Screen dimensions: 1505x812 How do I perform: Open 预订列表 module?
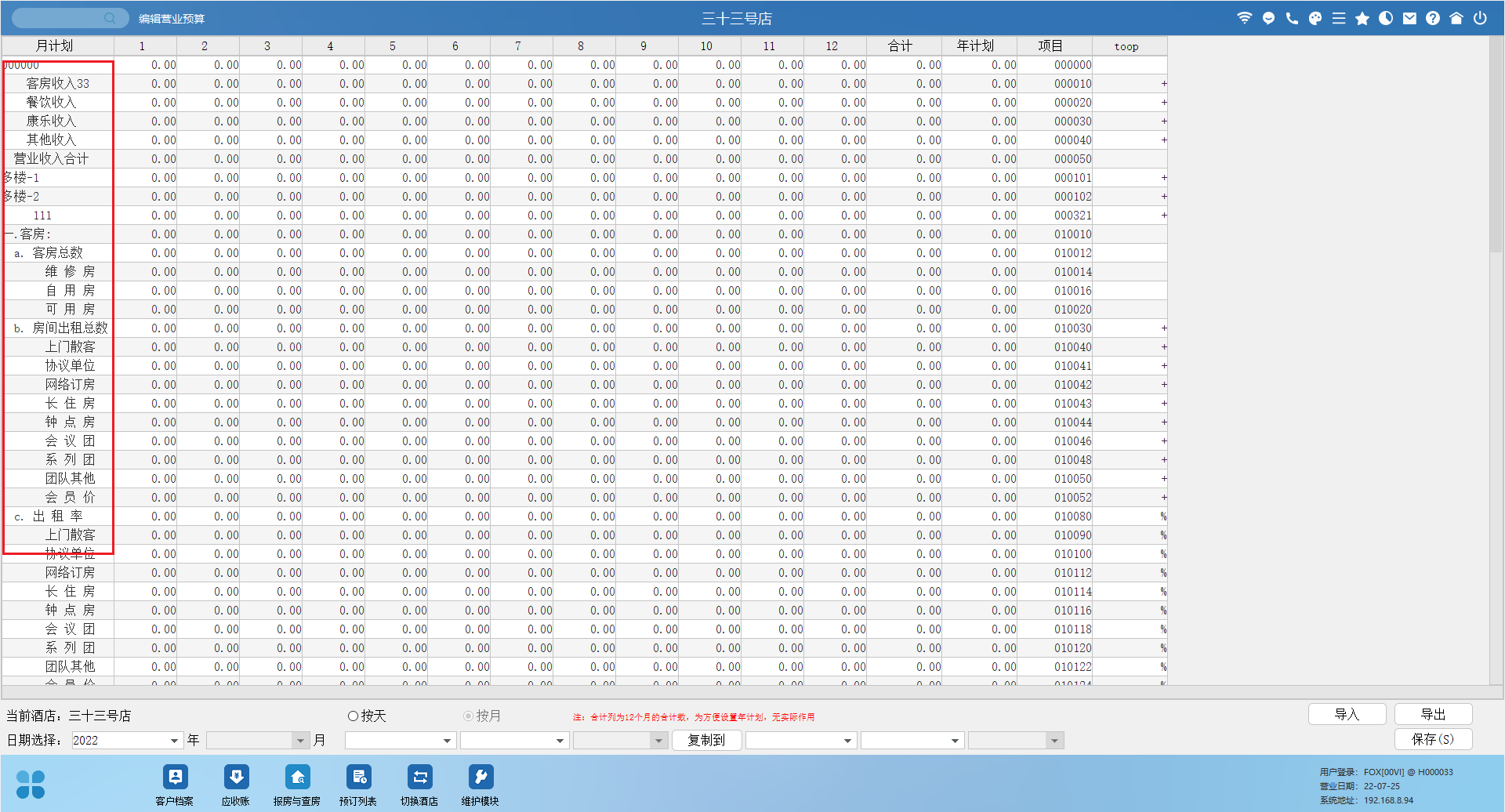[x=358, y=785]
